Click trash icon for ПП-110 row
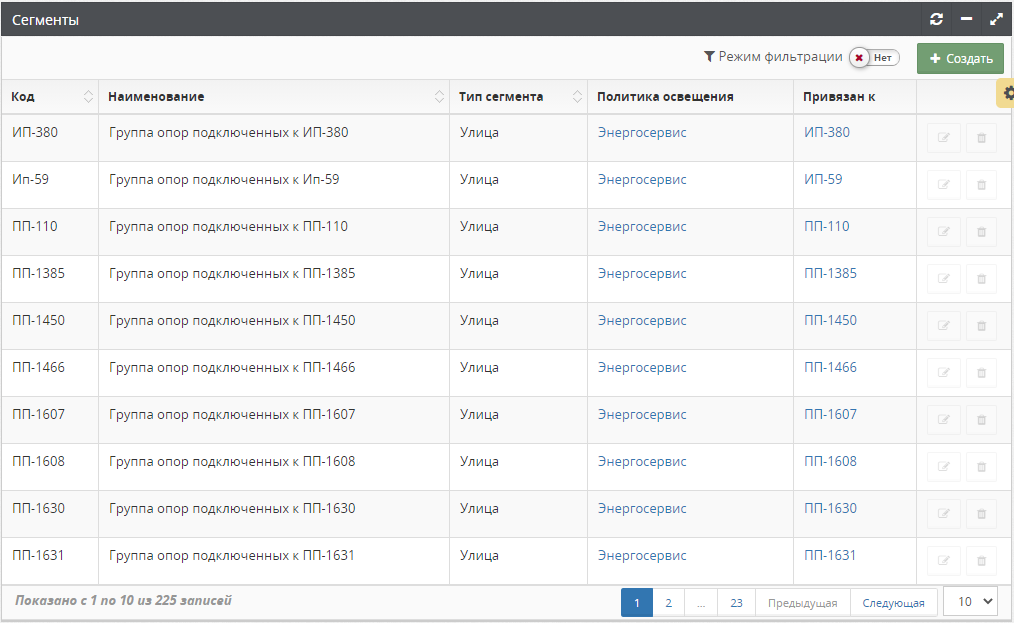The width and height of the screenshot is (1014, 623). click(981, 232)
